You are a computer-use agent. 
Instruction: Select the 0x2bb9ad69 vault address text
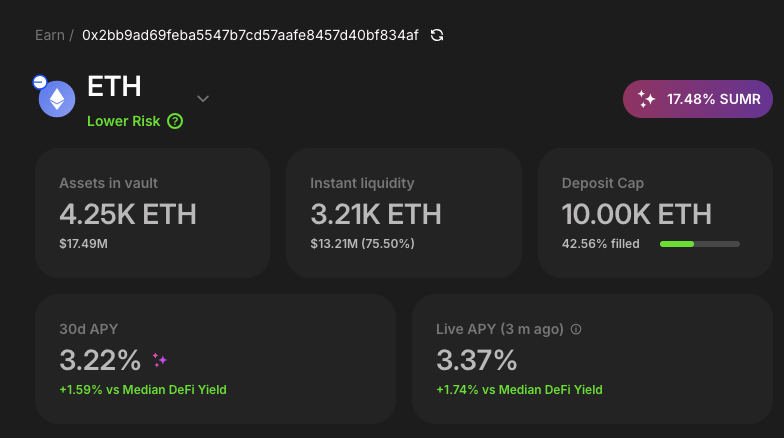[x=250, y=35]
